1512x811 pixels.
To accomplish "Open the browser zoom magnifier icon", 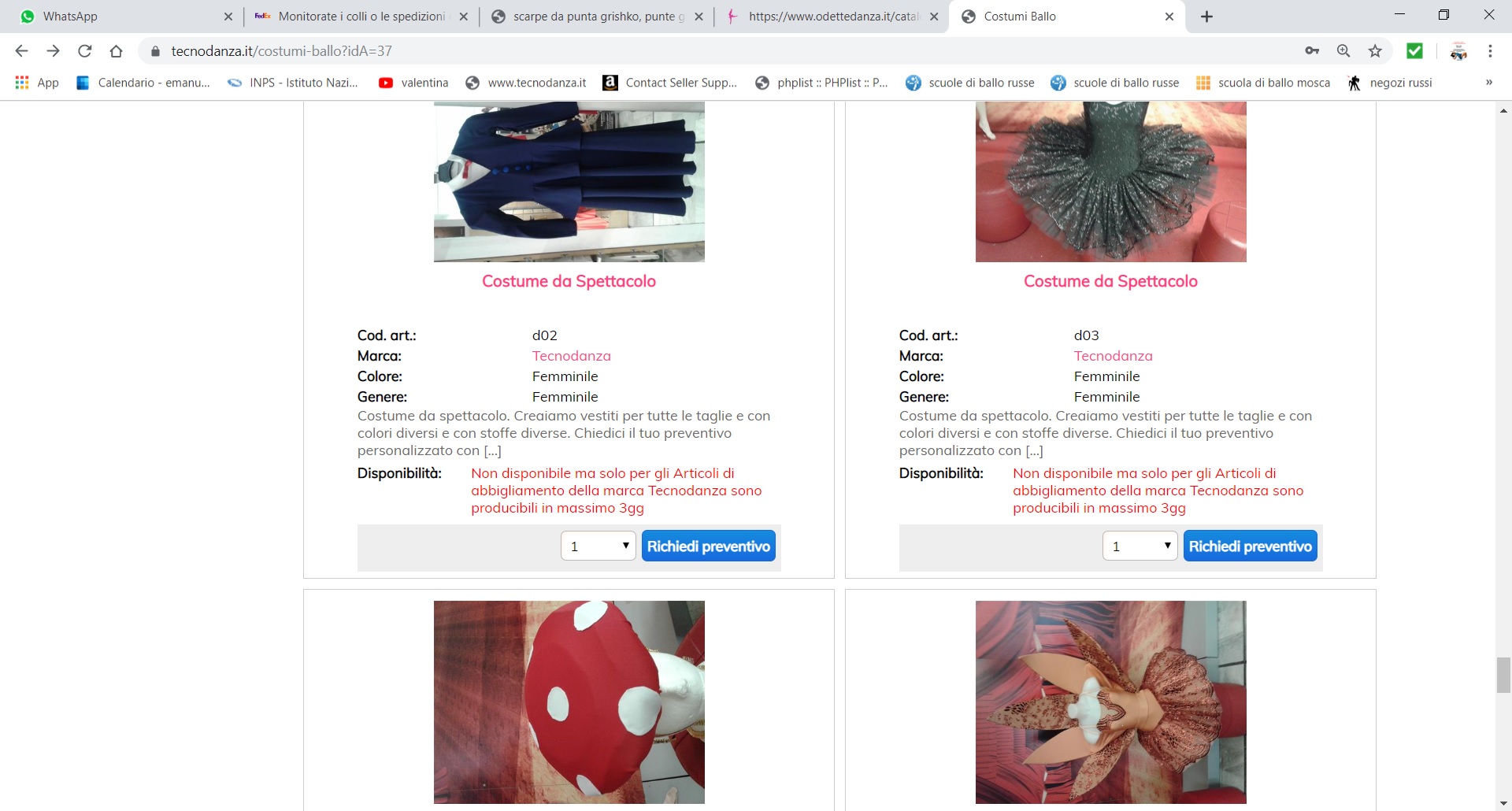I will pyautogui.click(x=1343, y=51).
